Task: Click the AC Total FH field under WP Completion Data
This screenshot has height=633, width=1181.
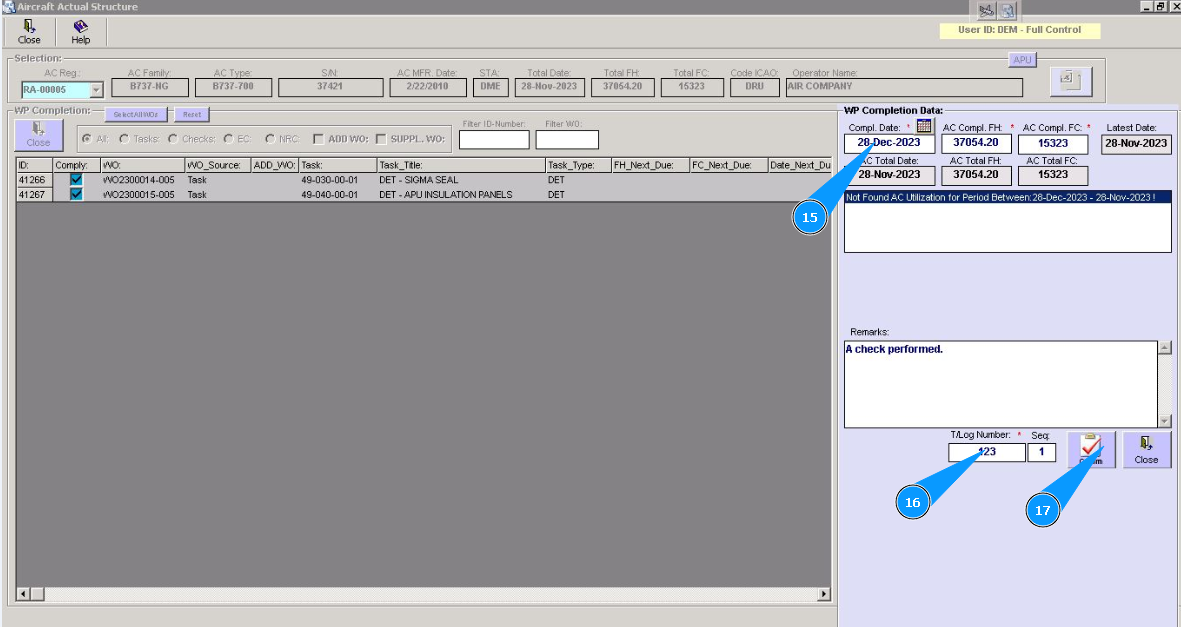Action: pos(976,175)
